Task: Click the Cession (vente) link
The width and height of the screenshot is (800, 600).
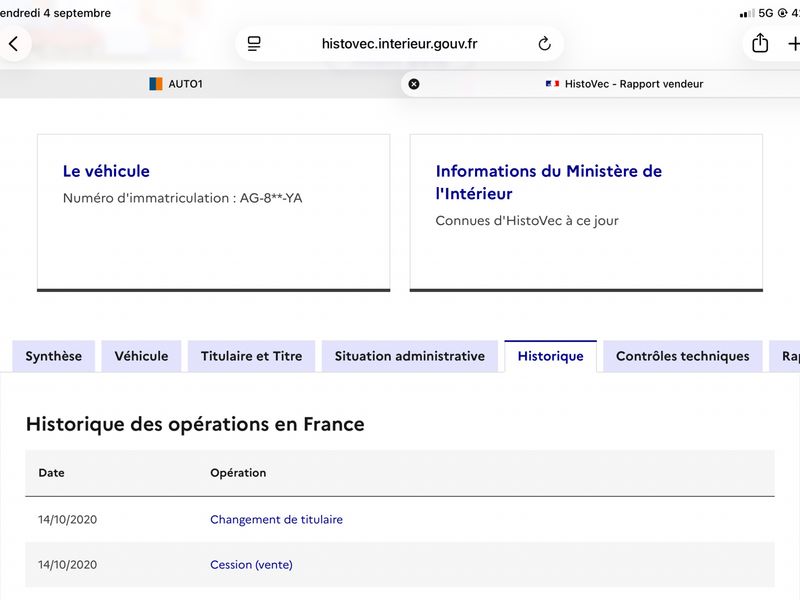Action: pyautogui.click(x=252, y=565)
